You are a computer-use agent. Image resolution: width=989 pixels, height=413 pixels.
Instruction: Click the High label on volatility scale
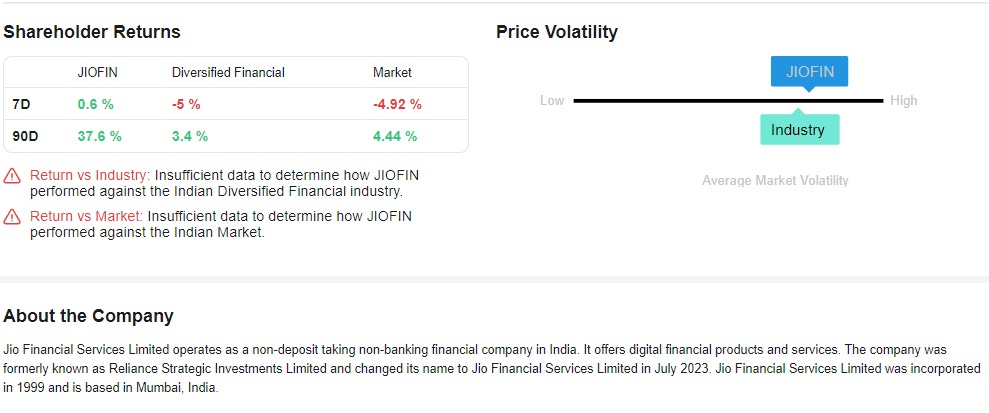point(904,101)
